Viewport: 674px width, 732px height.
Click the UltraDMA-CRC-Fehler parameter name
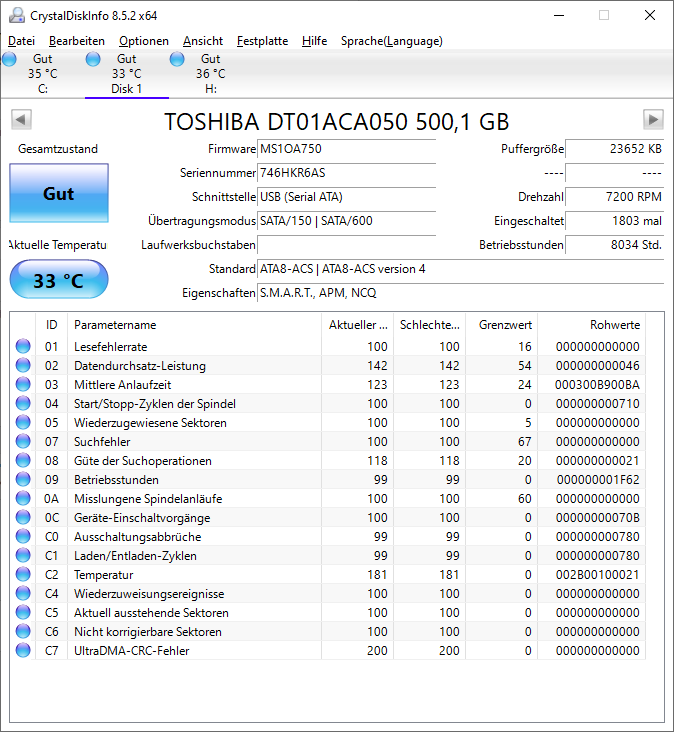coord(132,650)
